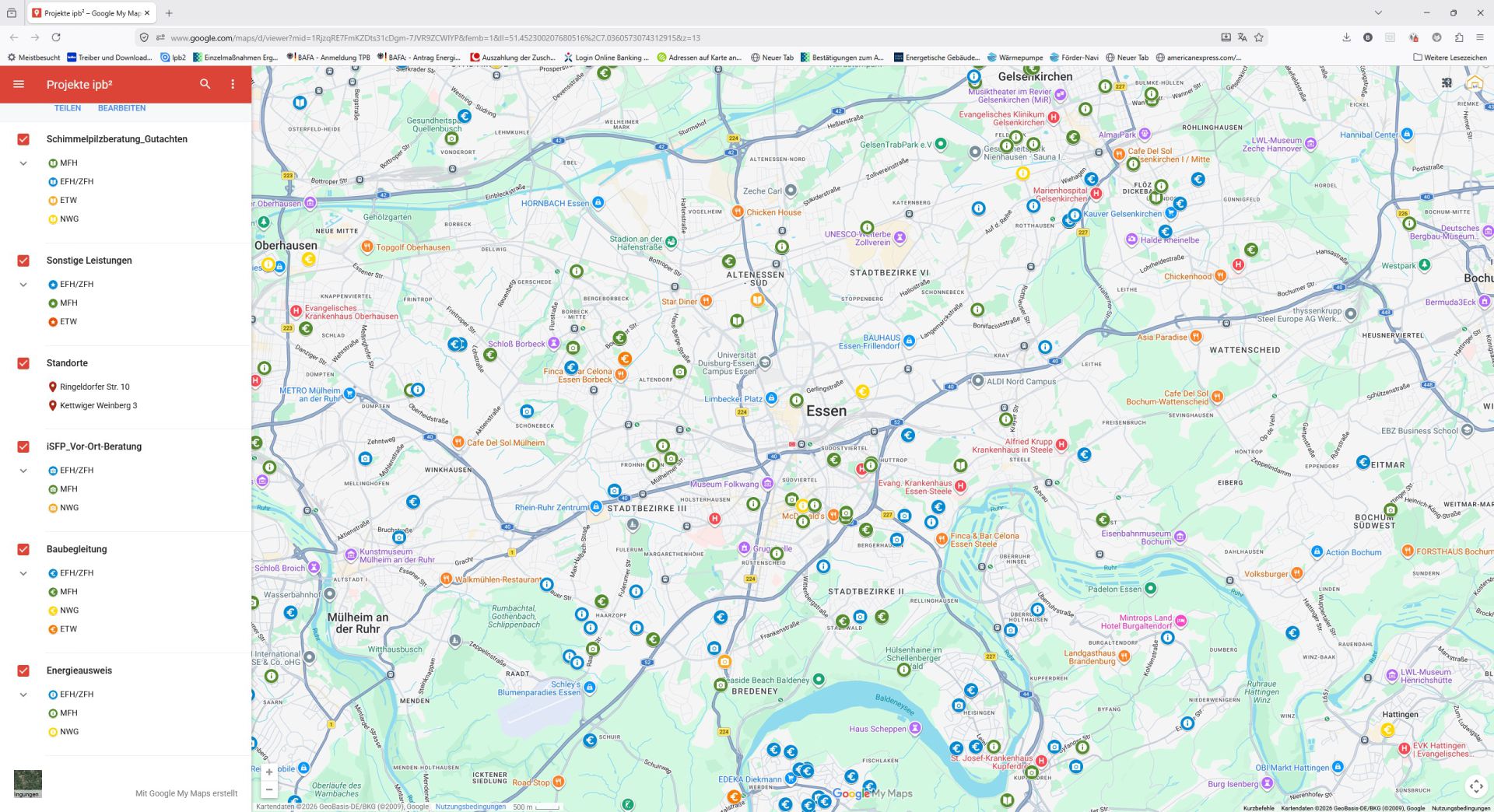The height and width of the screenshot is (812, 1494).
Task: Go back with the browser back arrow
Action: tap(14, 37)
